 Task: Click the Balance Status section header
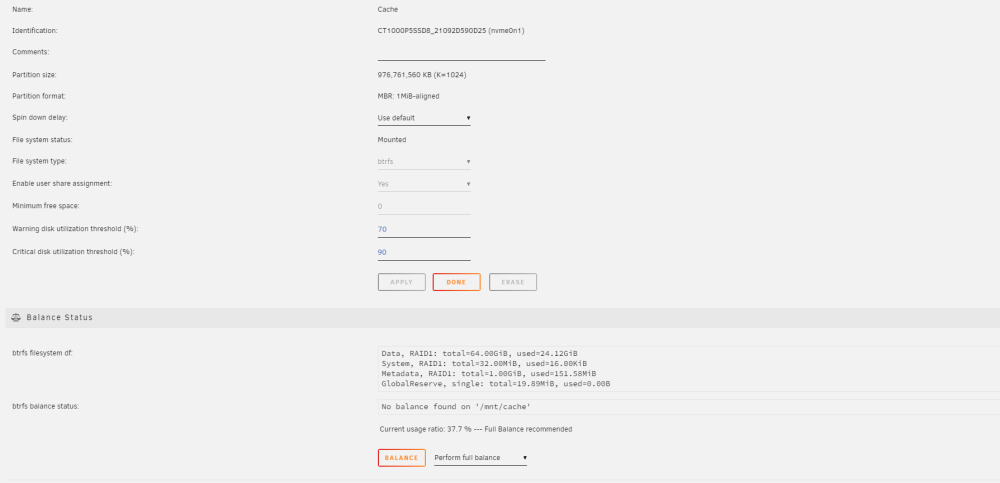click(x=503, y=318)
